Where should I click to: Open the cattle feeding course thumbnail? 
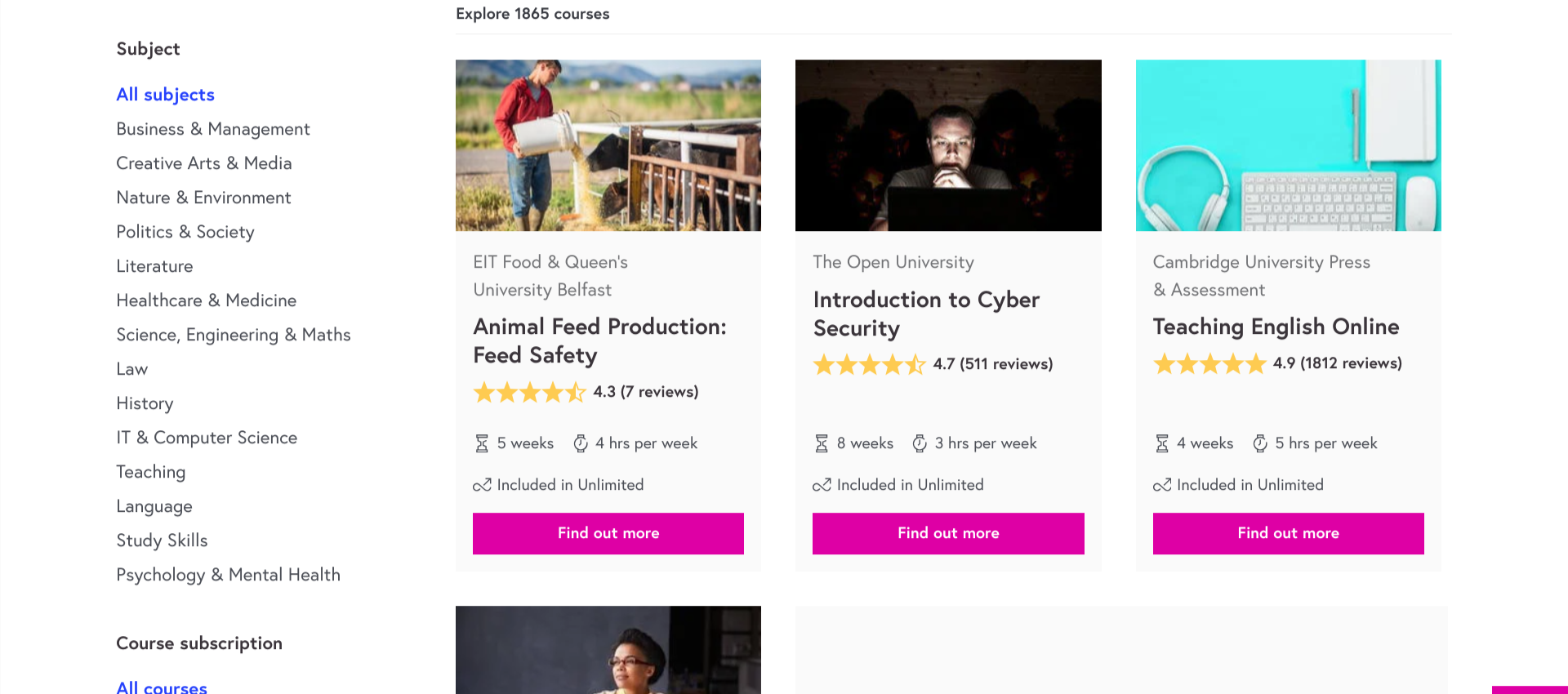point(608,145)
